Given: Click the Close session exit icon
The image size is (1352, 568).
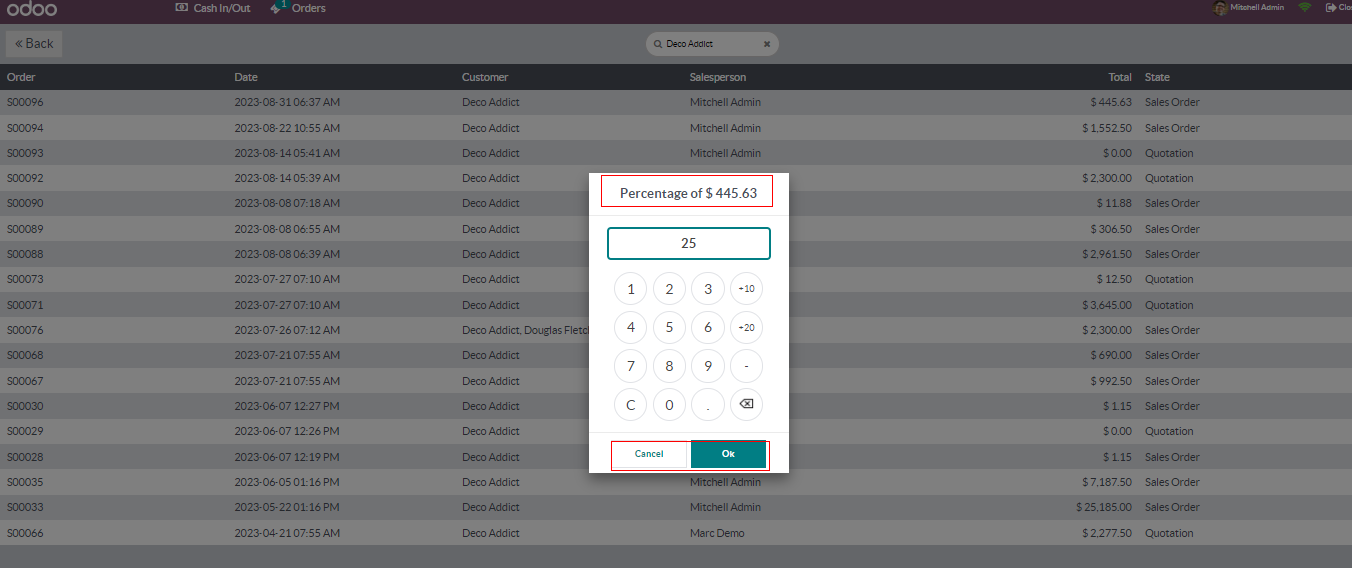Looking at the screenshot, I should point(1331,8).
